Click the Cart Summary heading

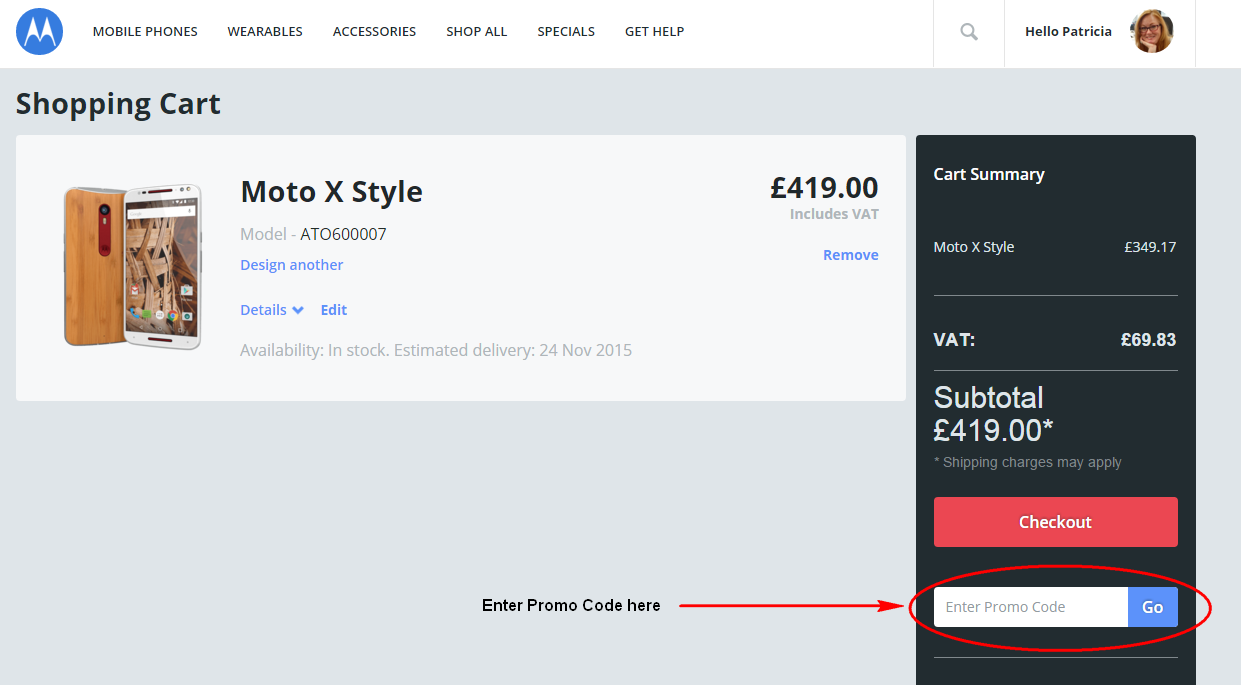tap(989, 174)
